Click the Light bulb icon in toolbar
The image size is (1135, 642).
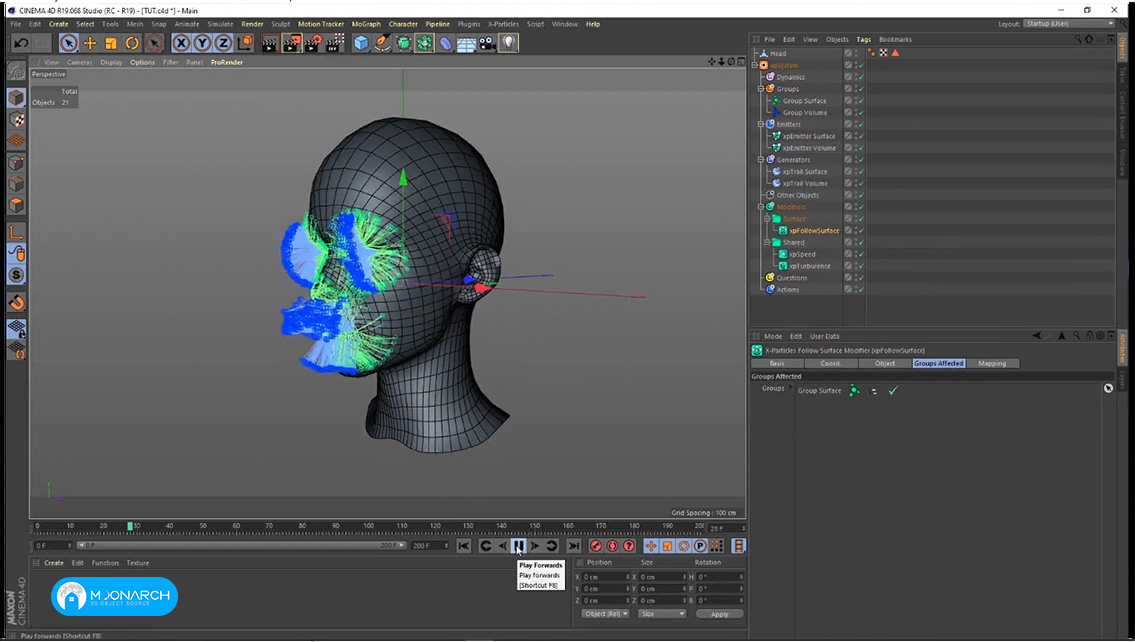point(508,43)
